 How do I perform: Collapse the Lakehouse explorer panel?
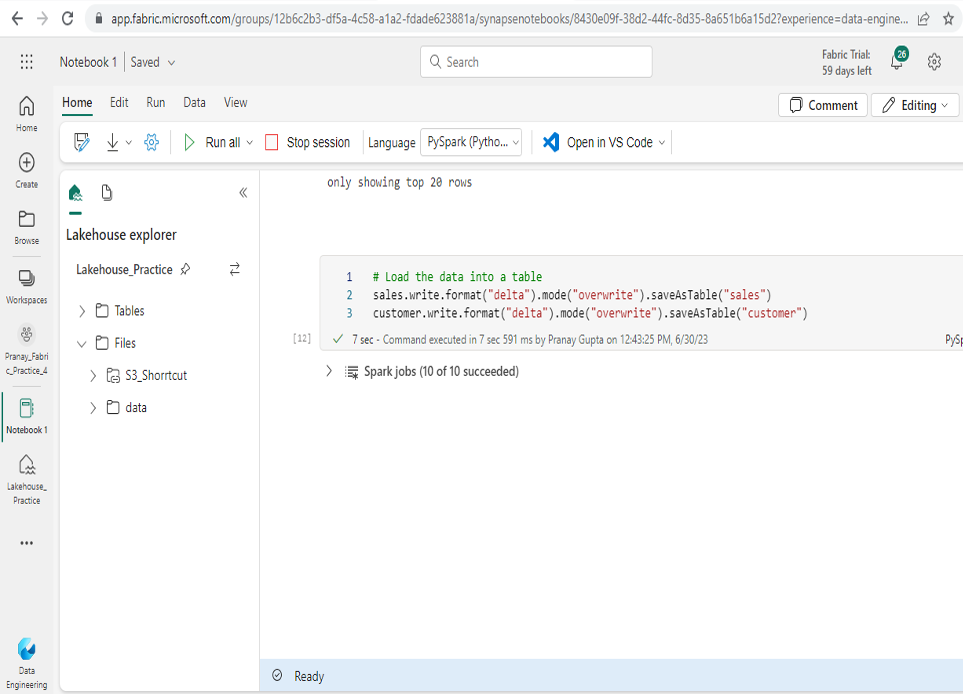[243, 193]
